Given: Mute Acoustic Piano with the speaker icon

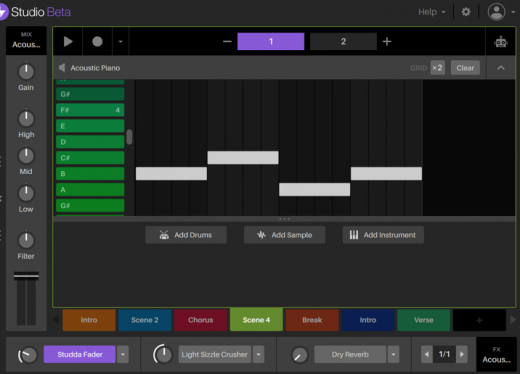Looking at the screenshot, I should 62,68.
